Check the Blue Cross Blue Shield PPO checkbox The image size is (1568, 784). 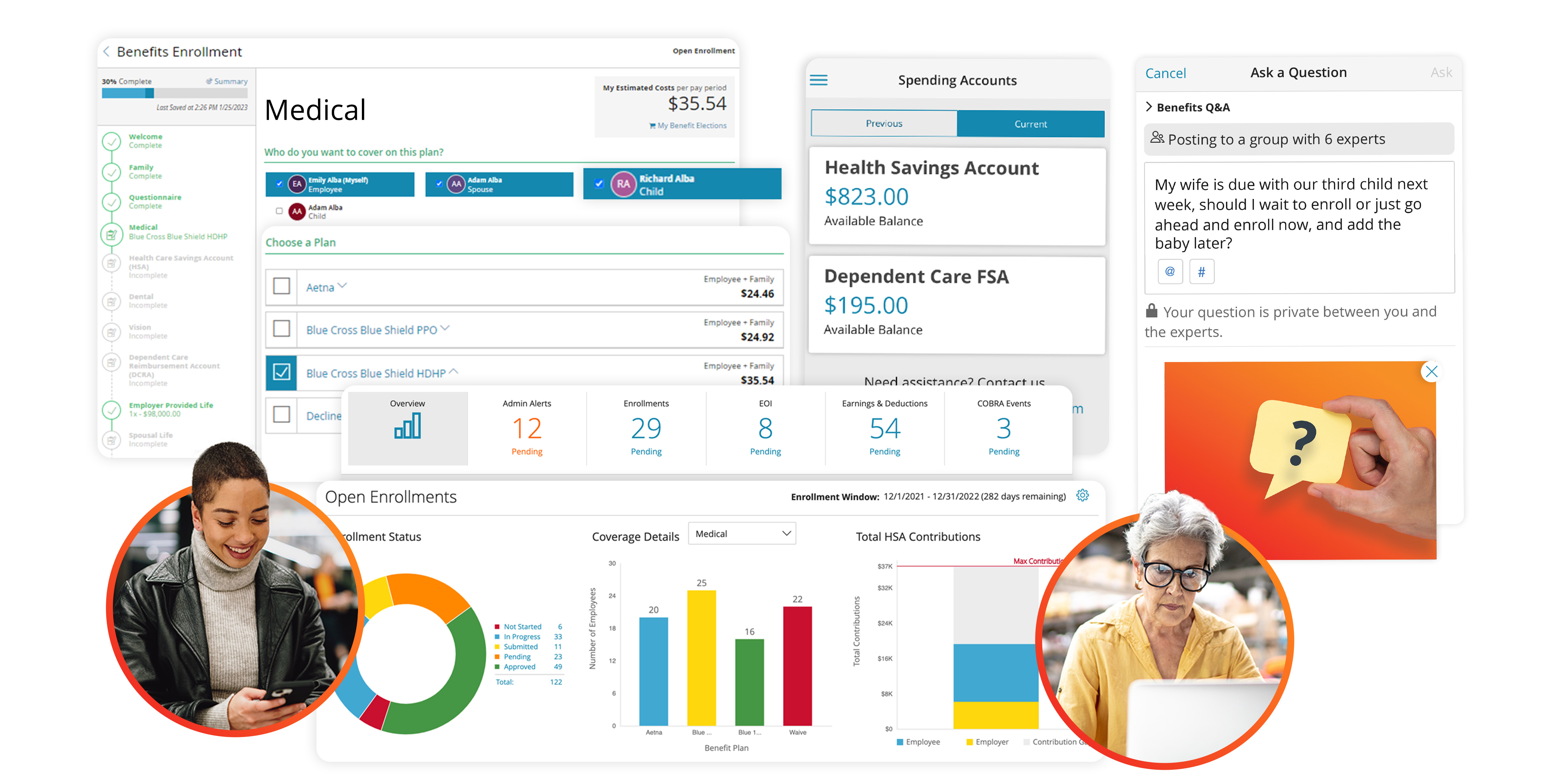coord(281,329)
